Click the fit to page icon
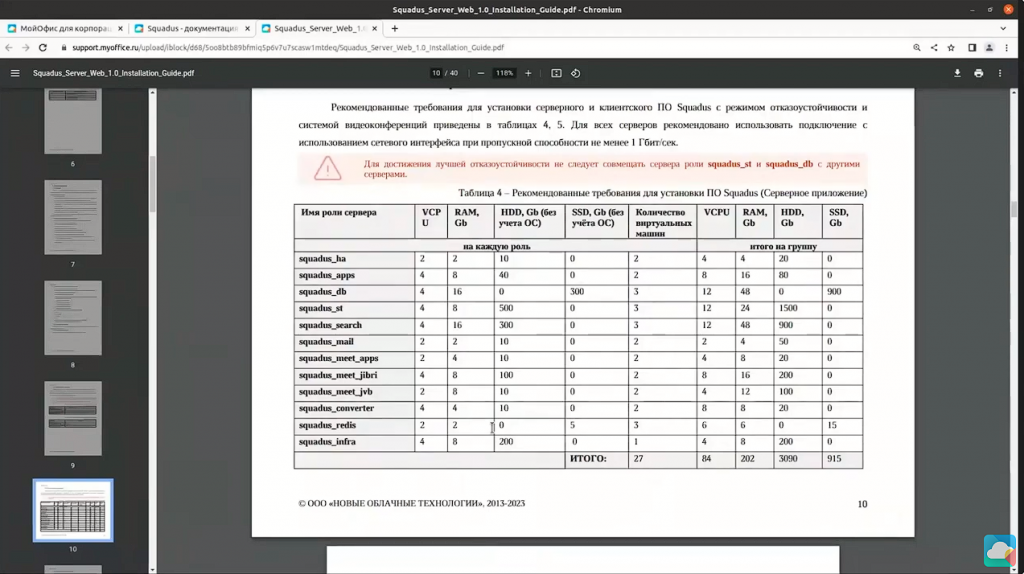 [x=556, y=73]
